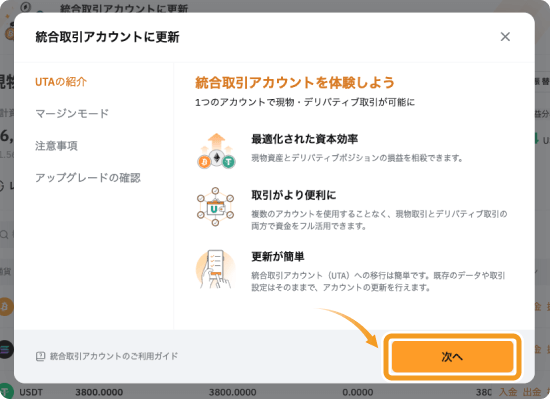Screen dimensions: 550x399
Task: Click 入金 in the background USDT row
Action: [508, 392]
